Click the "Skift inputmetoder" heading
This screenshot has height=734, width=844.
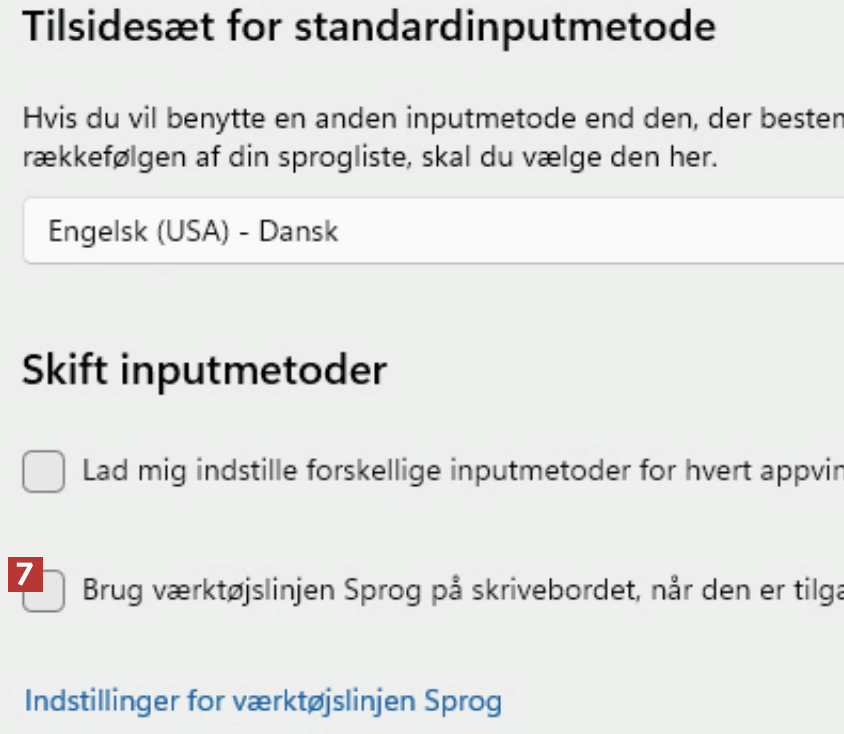pyautogui.click(x=204, y=371)
